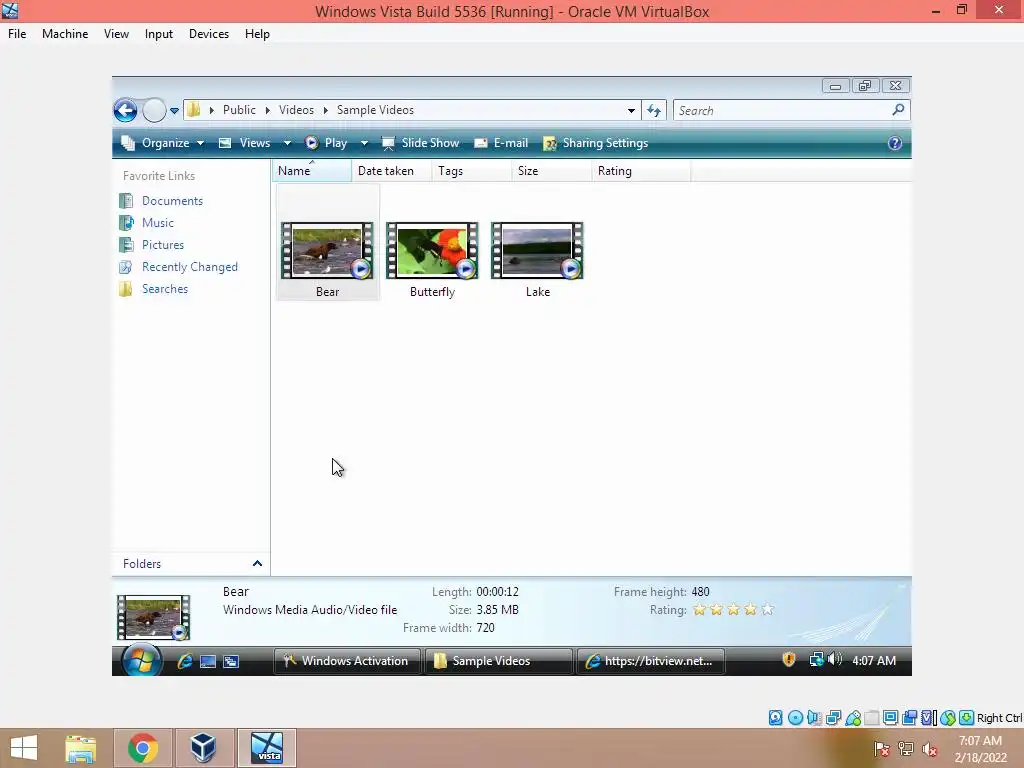
Task: Click the VirtualBox optical disc status icon
Action: (x=795, y=718)
